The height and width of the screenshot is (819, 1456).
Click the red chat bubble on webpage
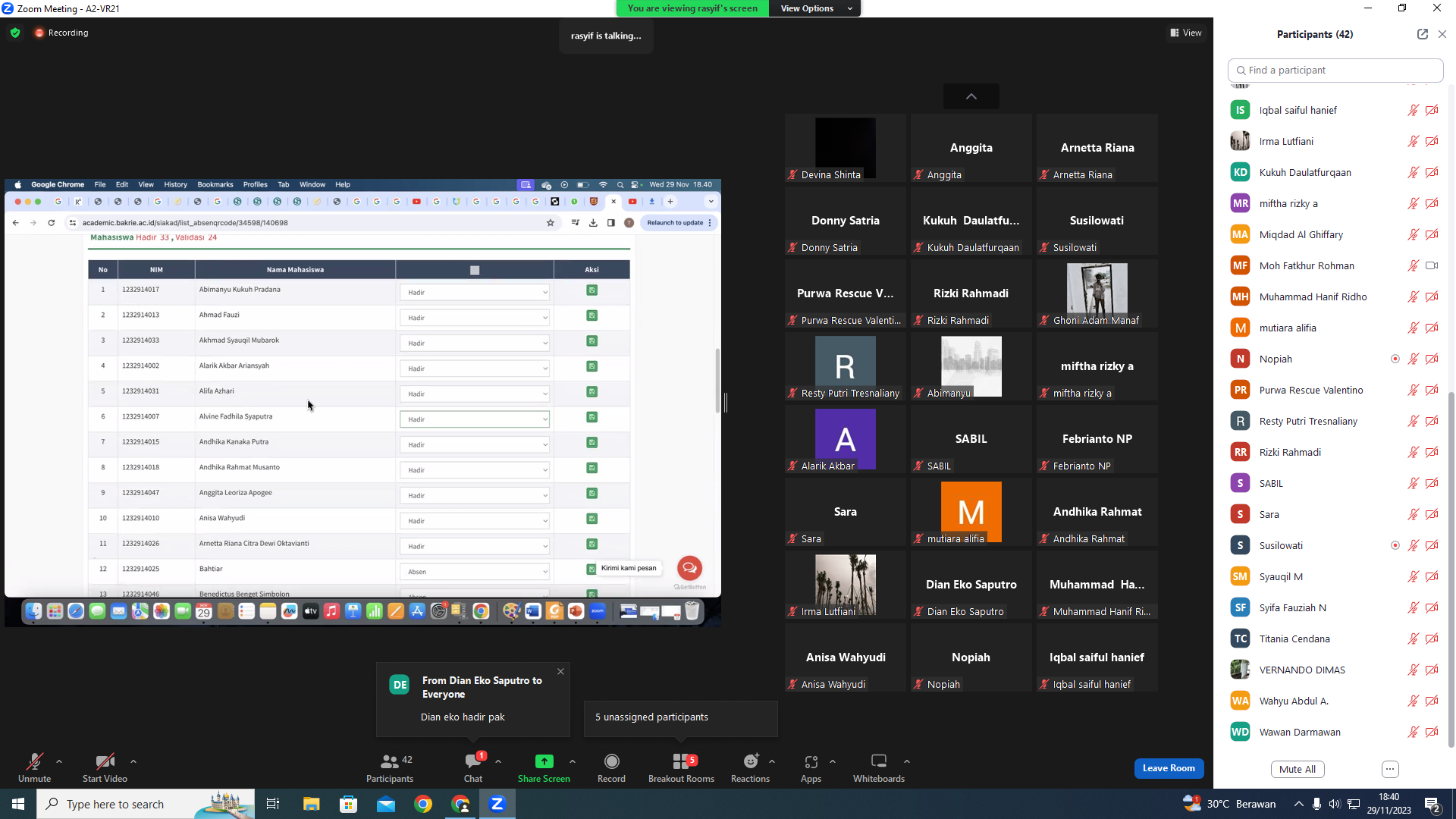(x=689, y=568)
